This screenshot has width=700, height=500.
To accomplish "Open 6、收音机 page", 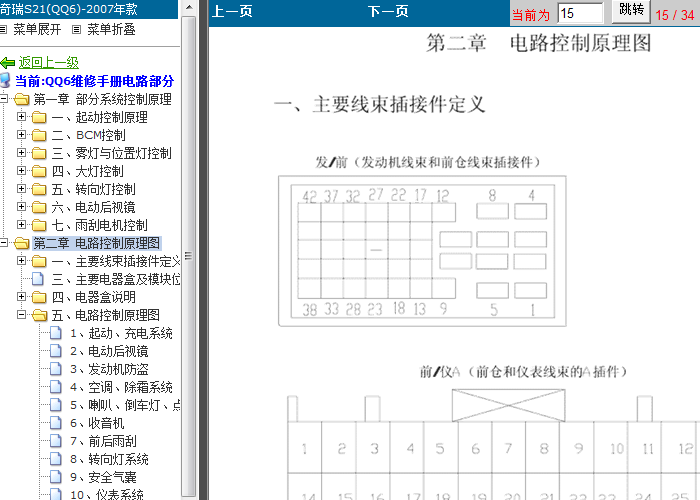I will coord(97,423).
